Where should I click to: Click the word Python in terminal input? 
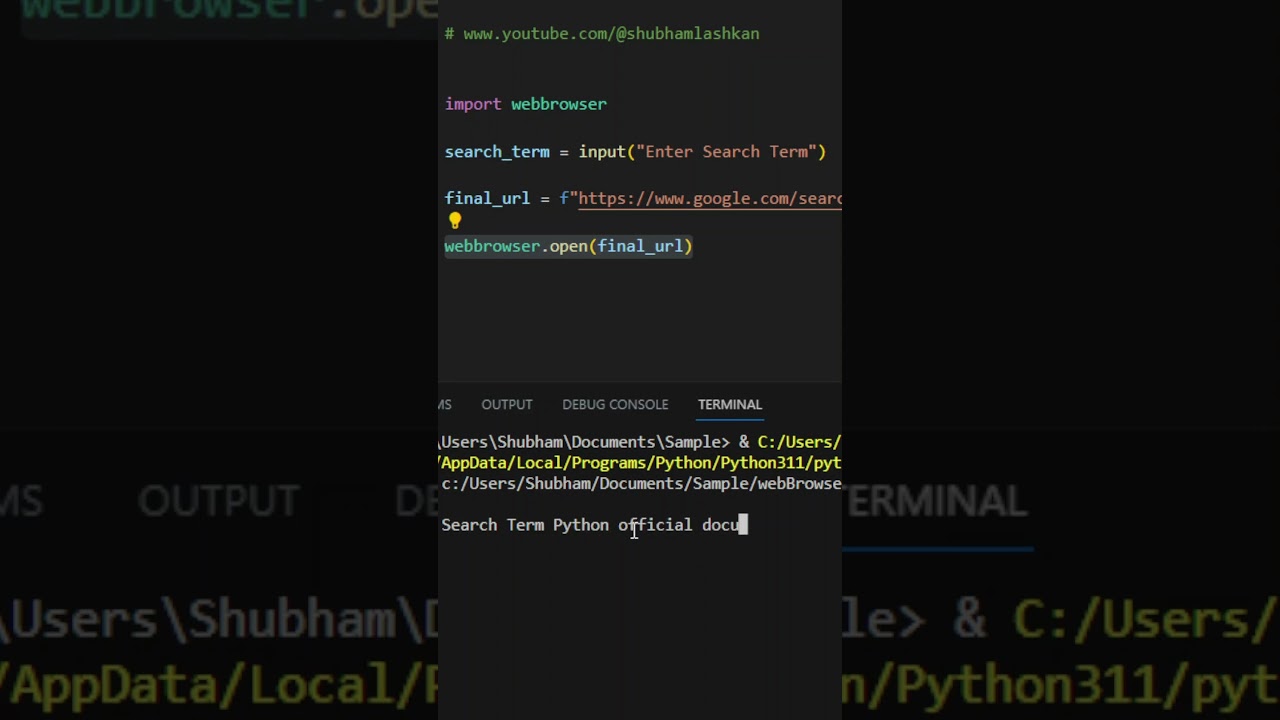(580, 525)
